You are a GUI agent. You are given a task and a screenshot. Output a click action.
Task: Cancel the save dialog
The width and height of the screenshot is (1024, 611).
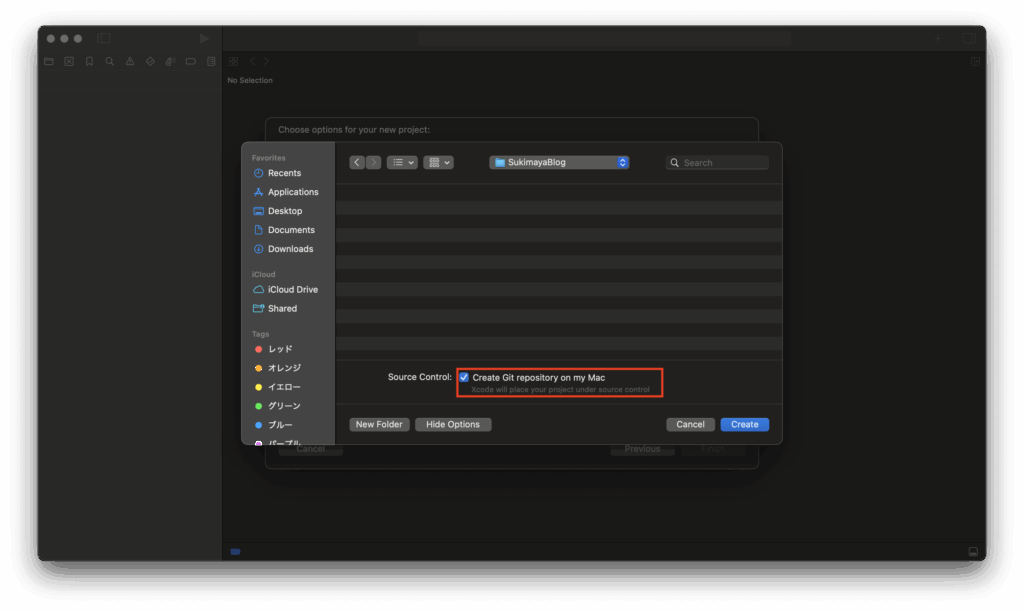[x=690, y=424]
